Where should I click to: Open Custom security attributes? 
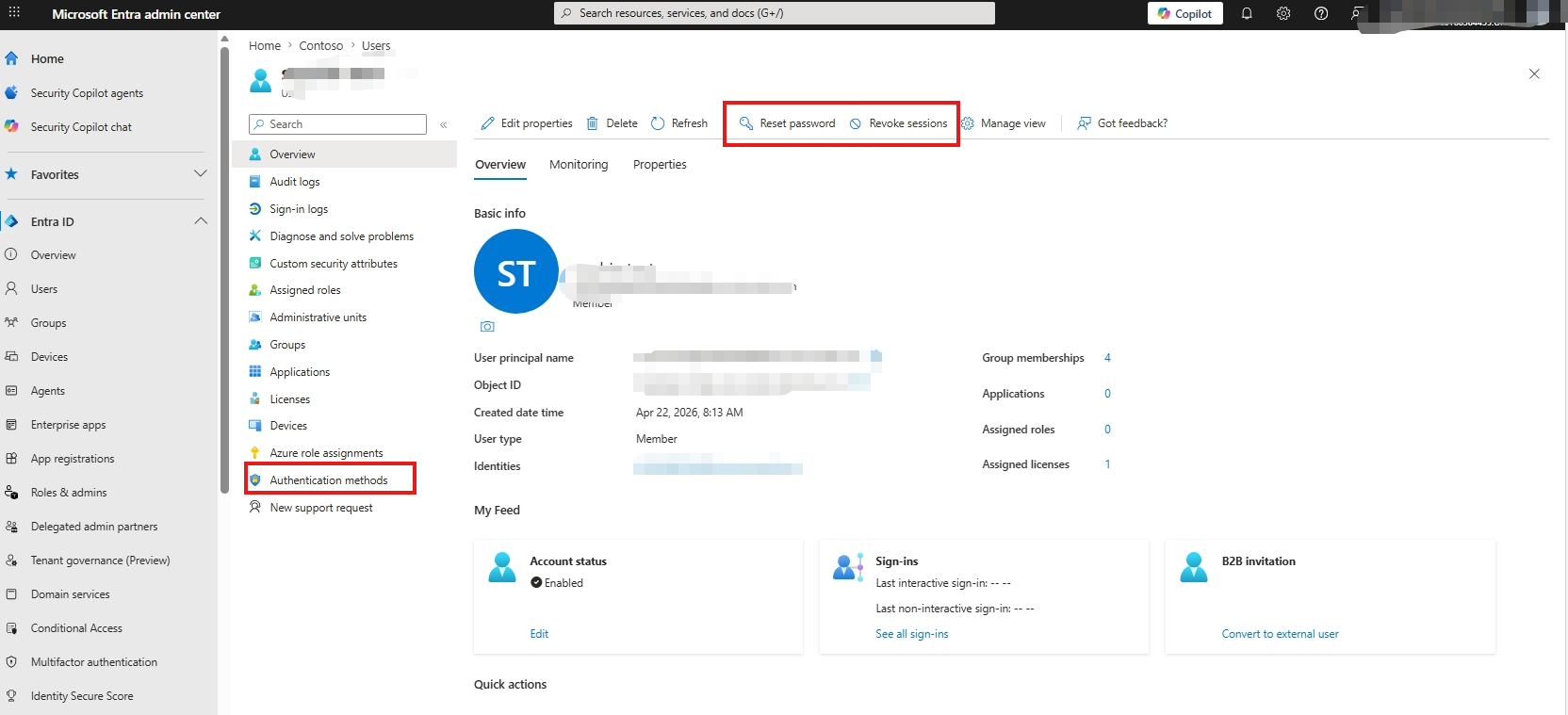334,264
